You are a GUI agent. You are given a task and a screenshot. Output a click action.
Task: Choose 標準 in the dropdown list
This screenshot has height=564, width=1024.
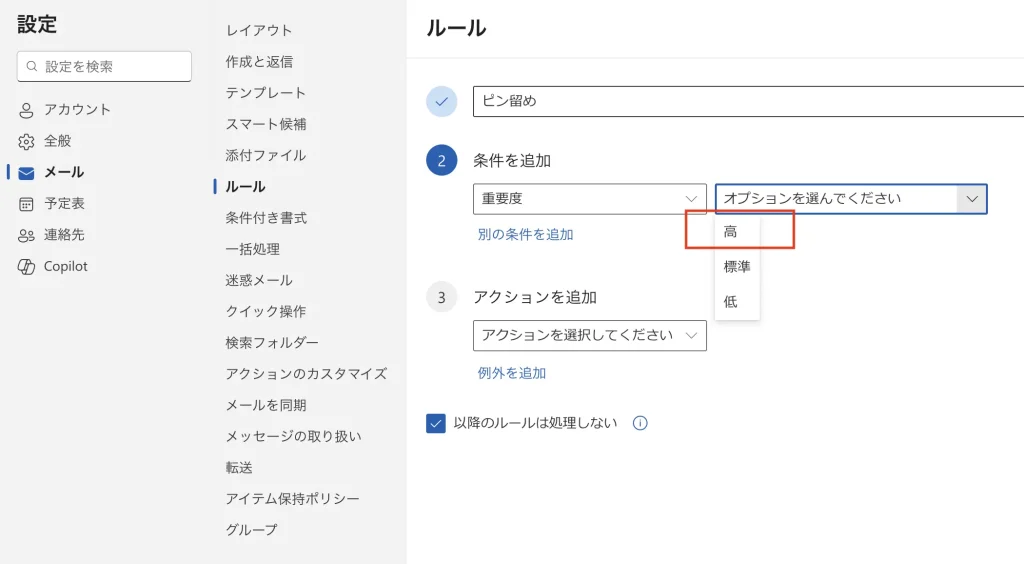point(737,267)
